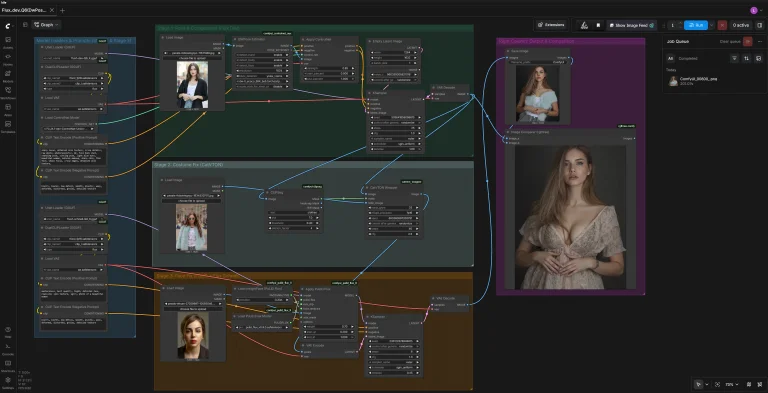768x393 pixels.
Task: Toggle detect_body in DWPose Estimator
Action: click(x=264, y=61)
